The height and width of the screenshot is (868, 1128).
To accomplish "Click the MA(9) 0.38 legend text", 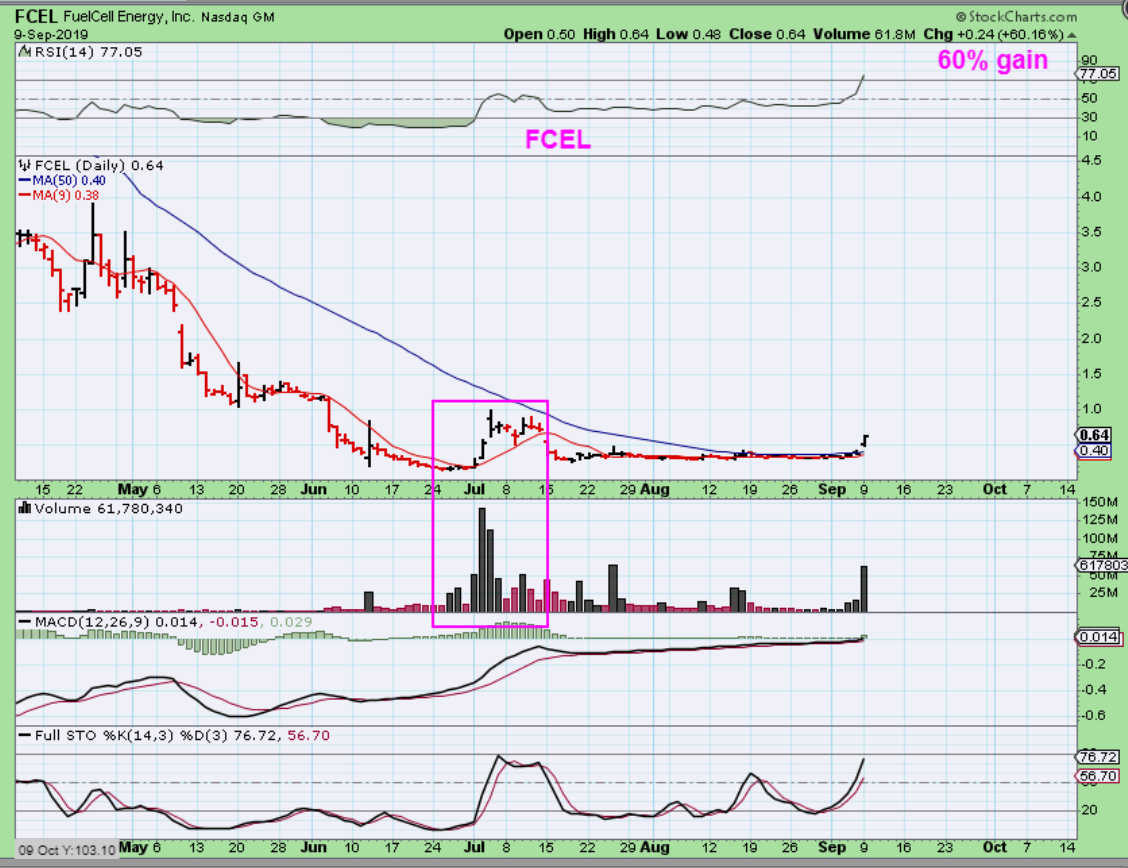I will pos(65,196).
